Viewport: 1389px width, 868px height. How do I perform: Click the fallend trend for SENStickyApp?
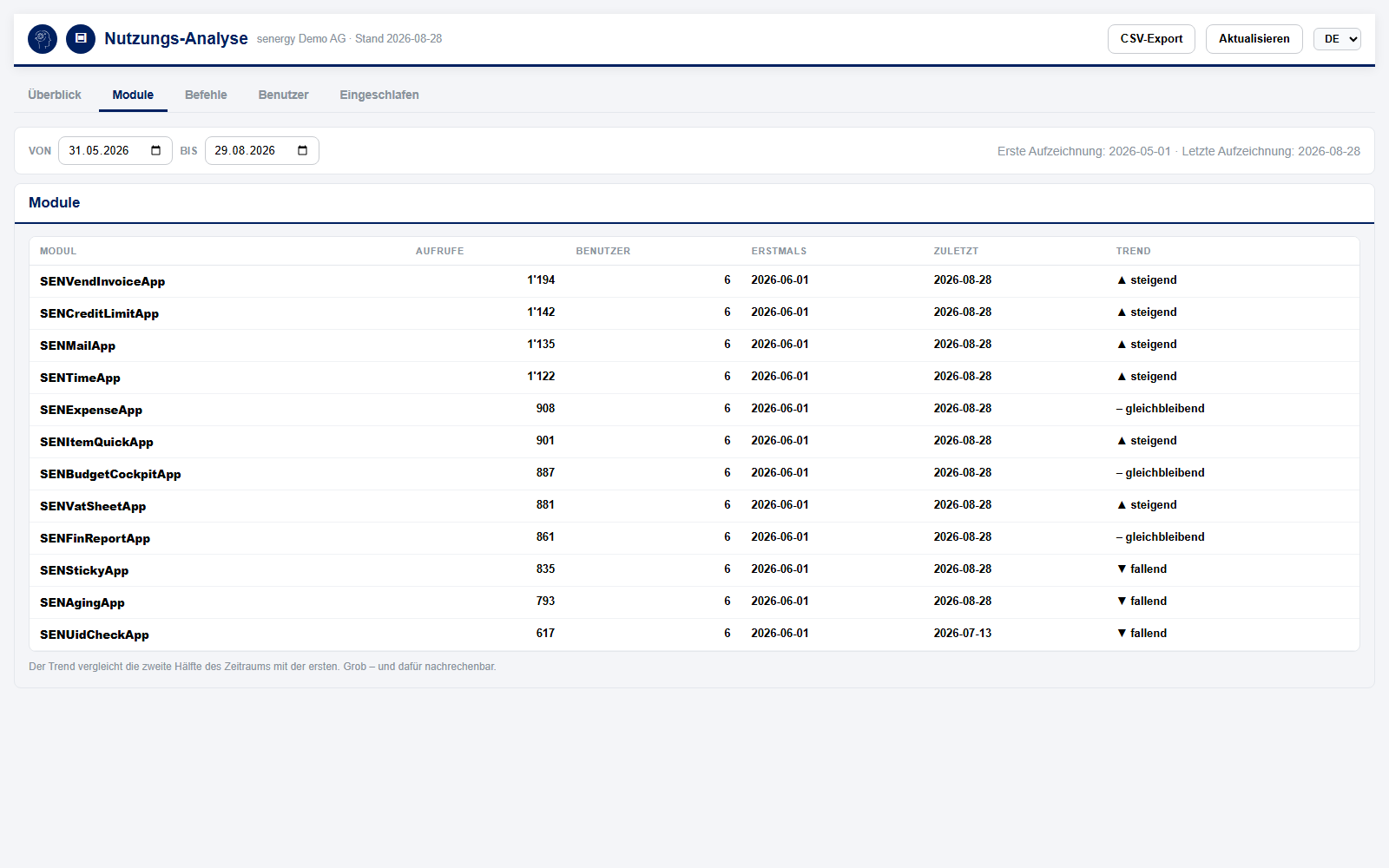[1142, 569]
